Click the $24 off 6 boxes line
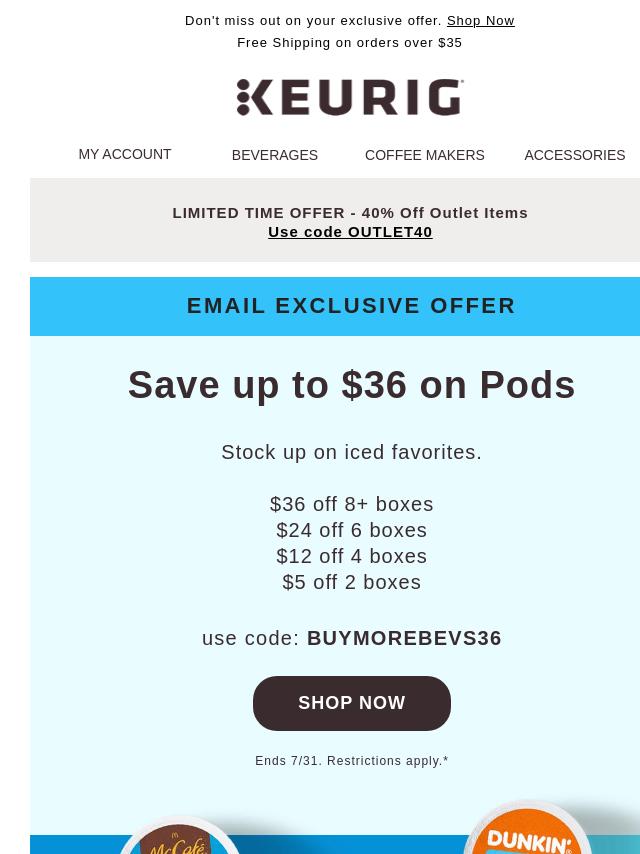640x854 pixels. pos(351,530)
